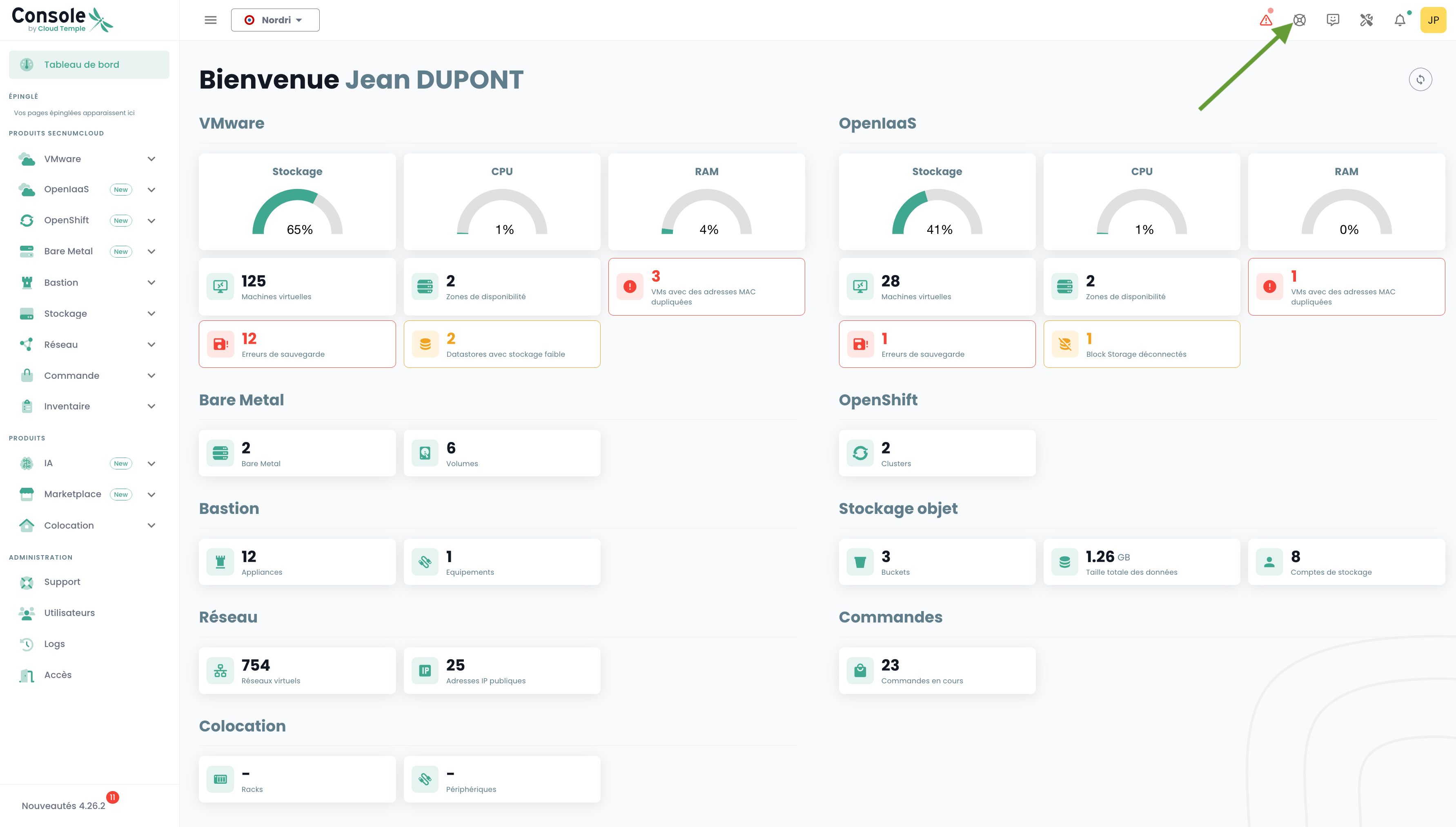This screenshot has width=1456, height=827.
Task: Open the Utilisateurs admin page
Action: click(x=69, y=613)
